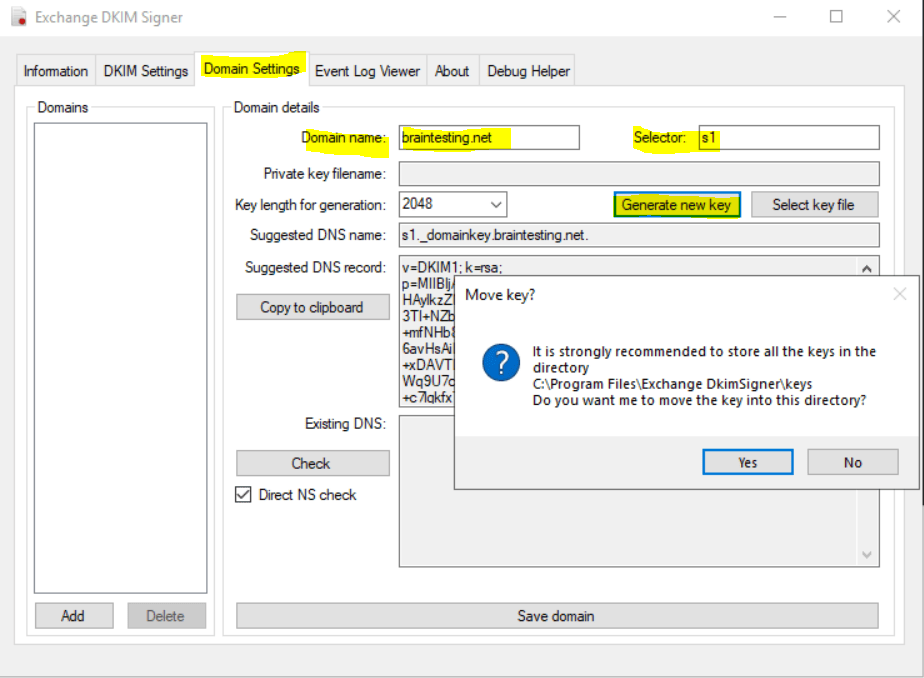Click Copy to clipboard button
Screen dimensions: 924x678
pyautogui.click(x=312, y=307)
